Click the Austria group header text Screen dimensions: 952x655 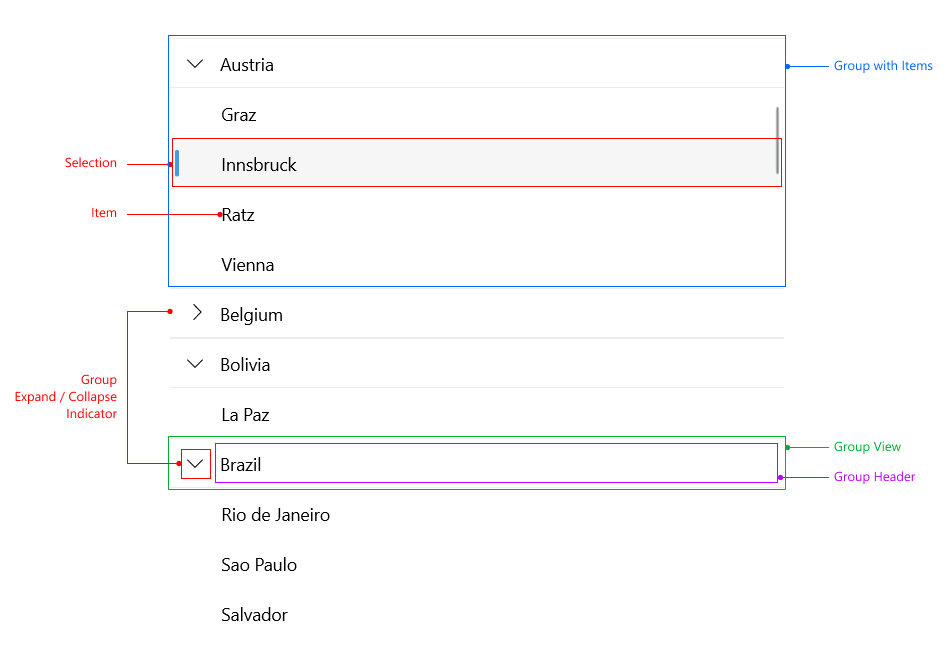(x=247, y=65)
